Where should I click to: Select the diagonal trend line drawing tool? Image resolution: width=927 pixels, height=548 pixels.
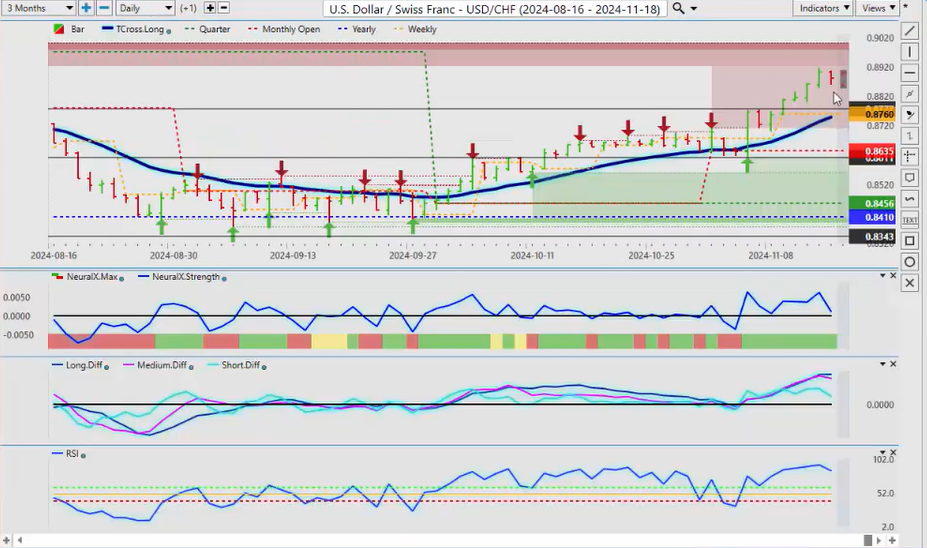[909, 31]
